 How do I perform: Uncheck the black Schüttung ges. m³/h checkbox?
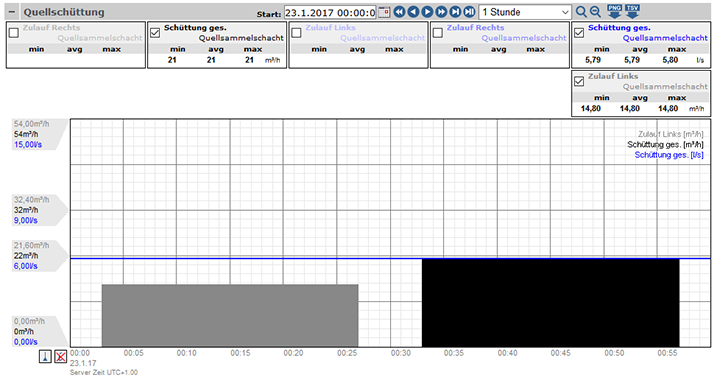[155, 33]
